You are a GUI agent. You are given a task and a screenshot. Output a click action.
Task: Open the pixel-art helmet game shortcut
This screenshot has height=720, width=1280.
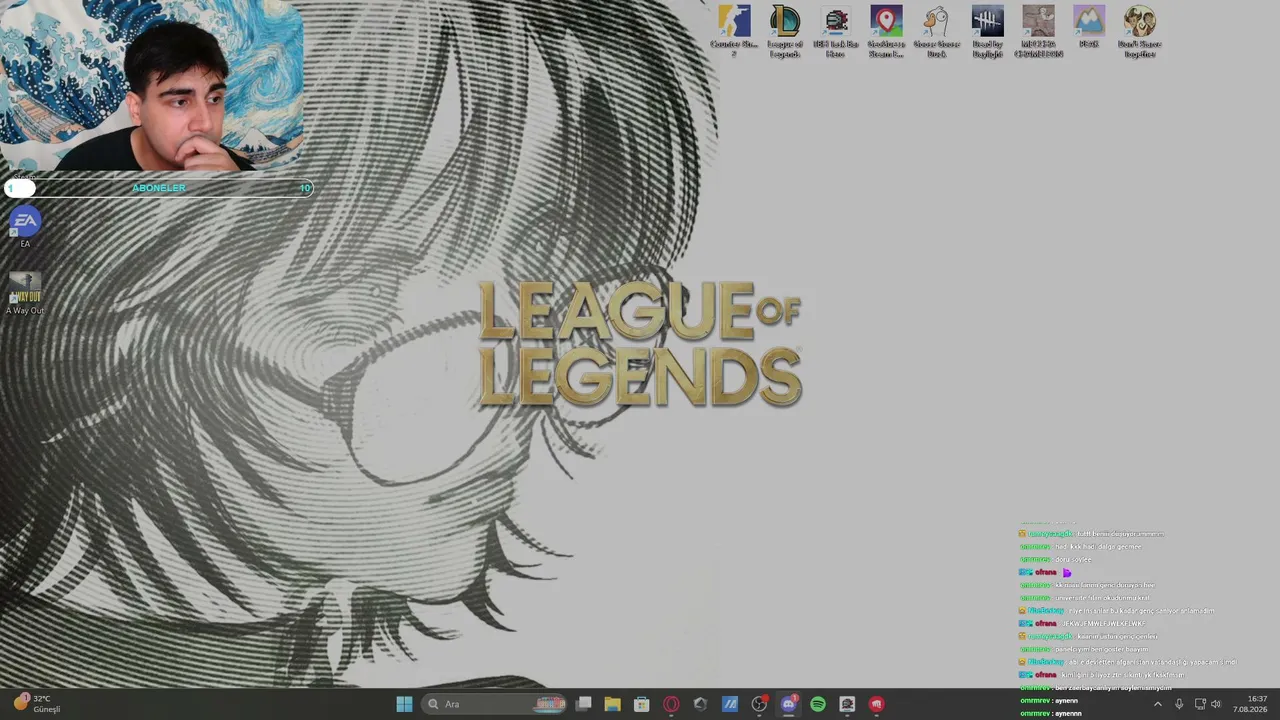pos(836,31)
